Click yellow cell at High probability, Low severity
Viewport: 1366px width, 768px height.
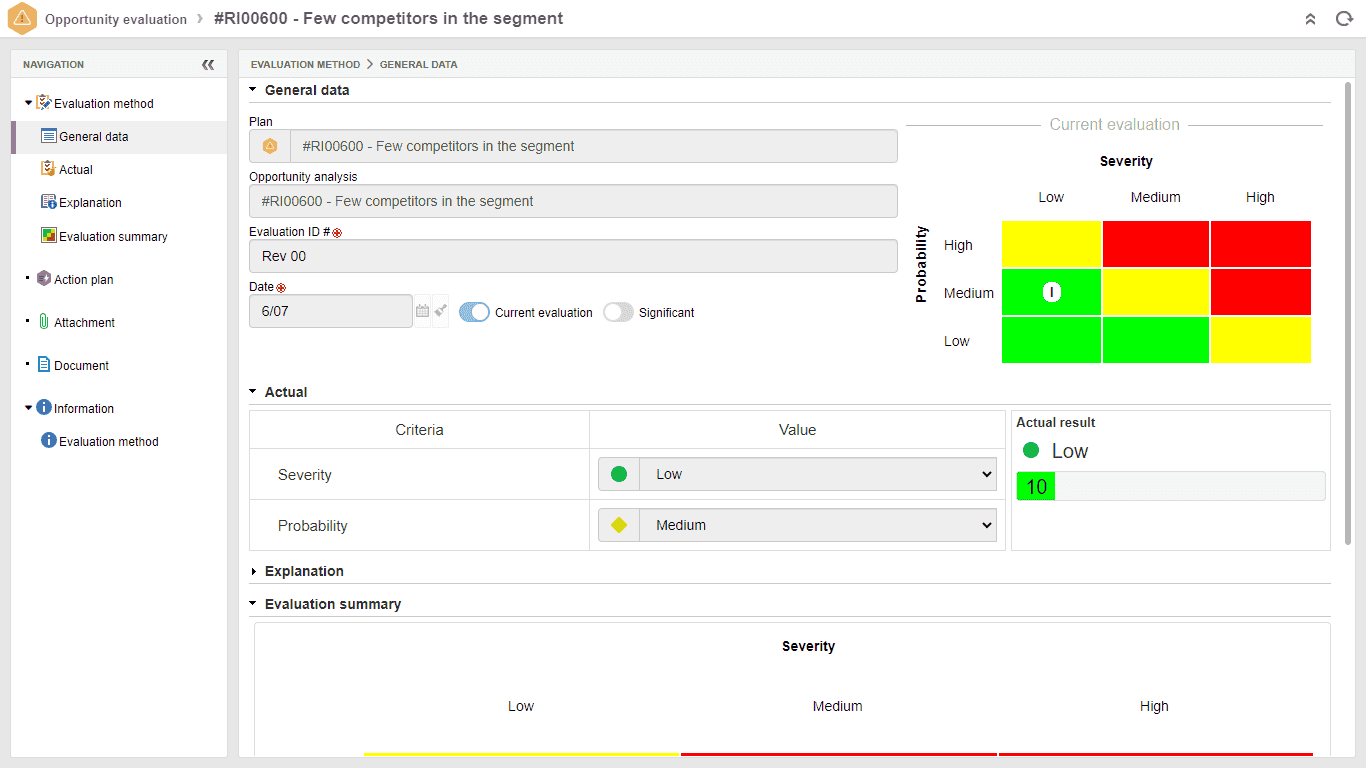coord(1051,244)
